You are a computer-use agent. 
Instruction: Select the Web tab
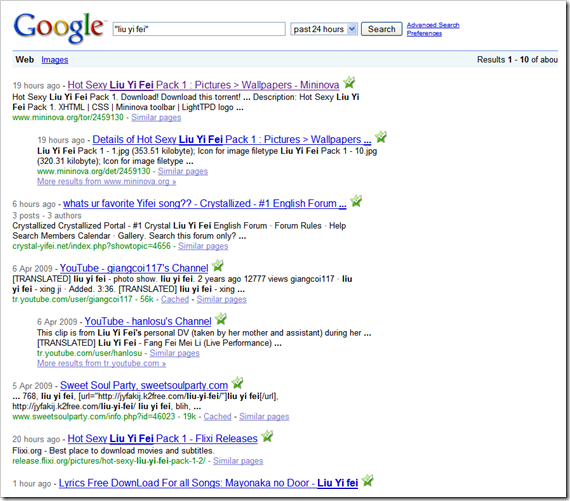(x=25, y=60)
